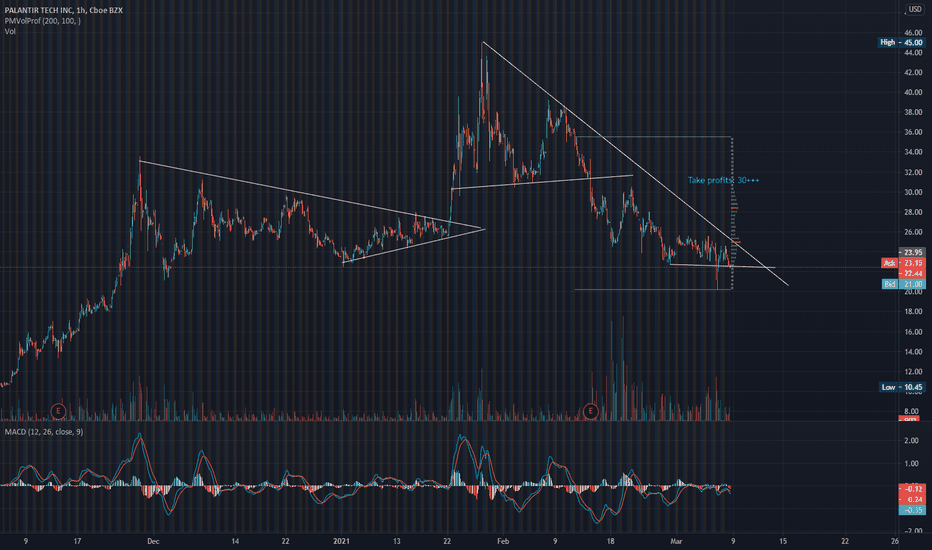Click the red 22.44 last price label
This screenshot has width=932, height=550.
(912, 274)
